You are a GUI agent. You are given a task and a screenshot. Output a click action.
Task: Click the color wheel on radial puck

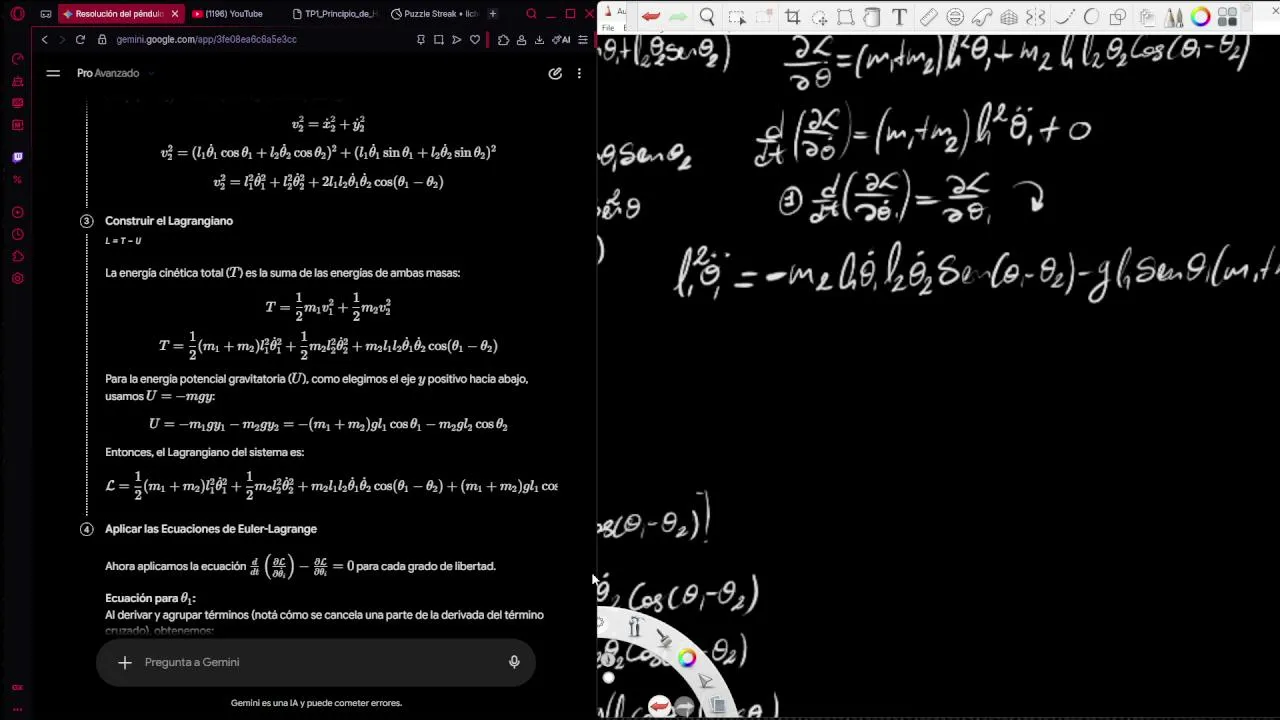pyautogui.click(x=686, y=658)
